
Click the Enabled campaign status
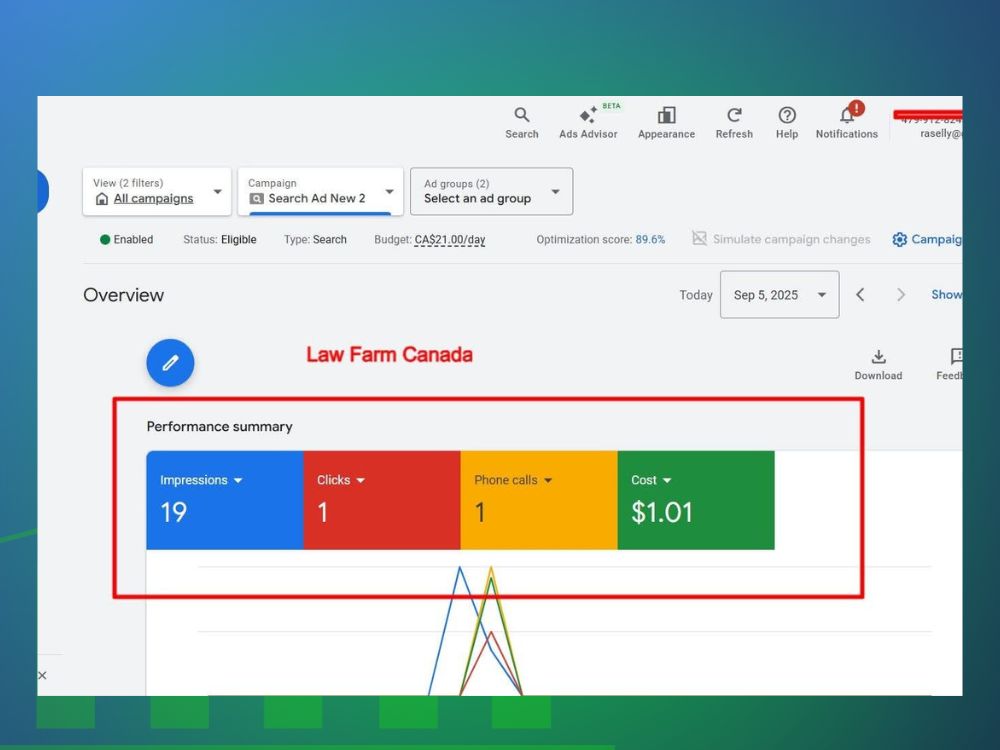(x=126, y=240)
